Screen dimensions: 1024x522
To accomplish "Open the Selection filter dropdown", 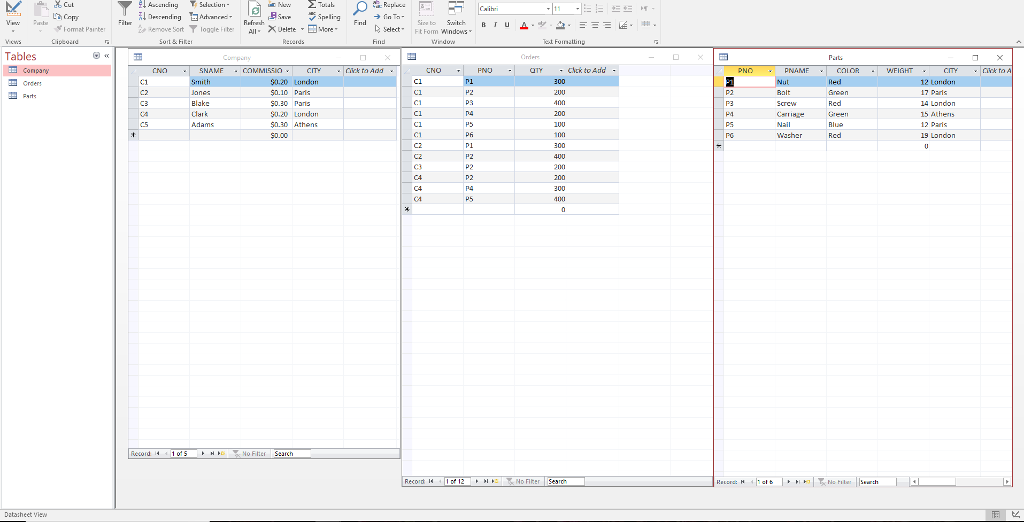I will point(210,5).
